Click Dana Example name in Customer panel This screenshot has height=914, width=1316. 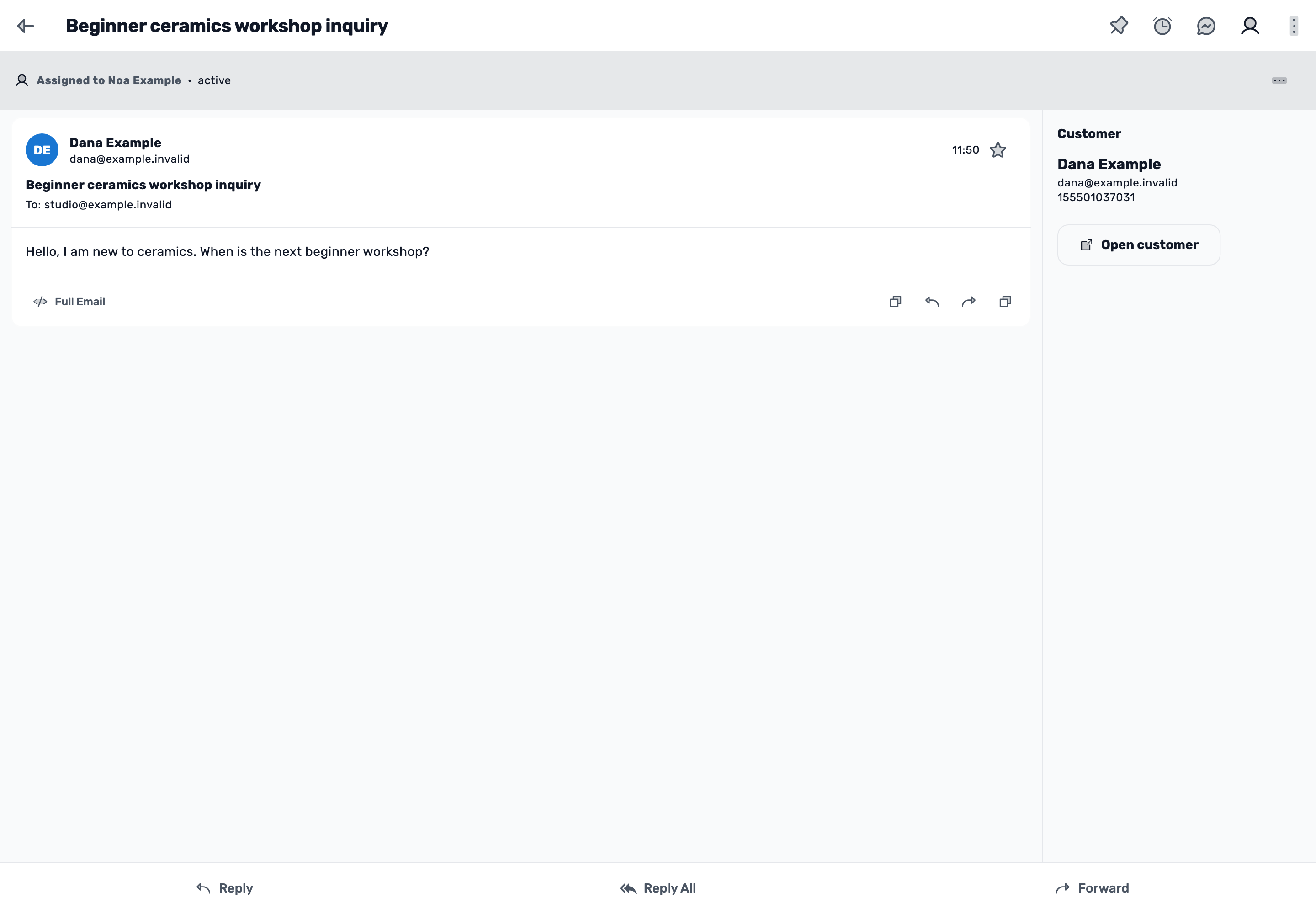pos(1109,164)
